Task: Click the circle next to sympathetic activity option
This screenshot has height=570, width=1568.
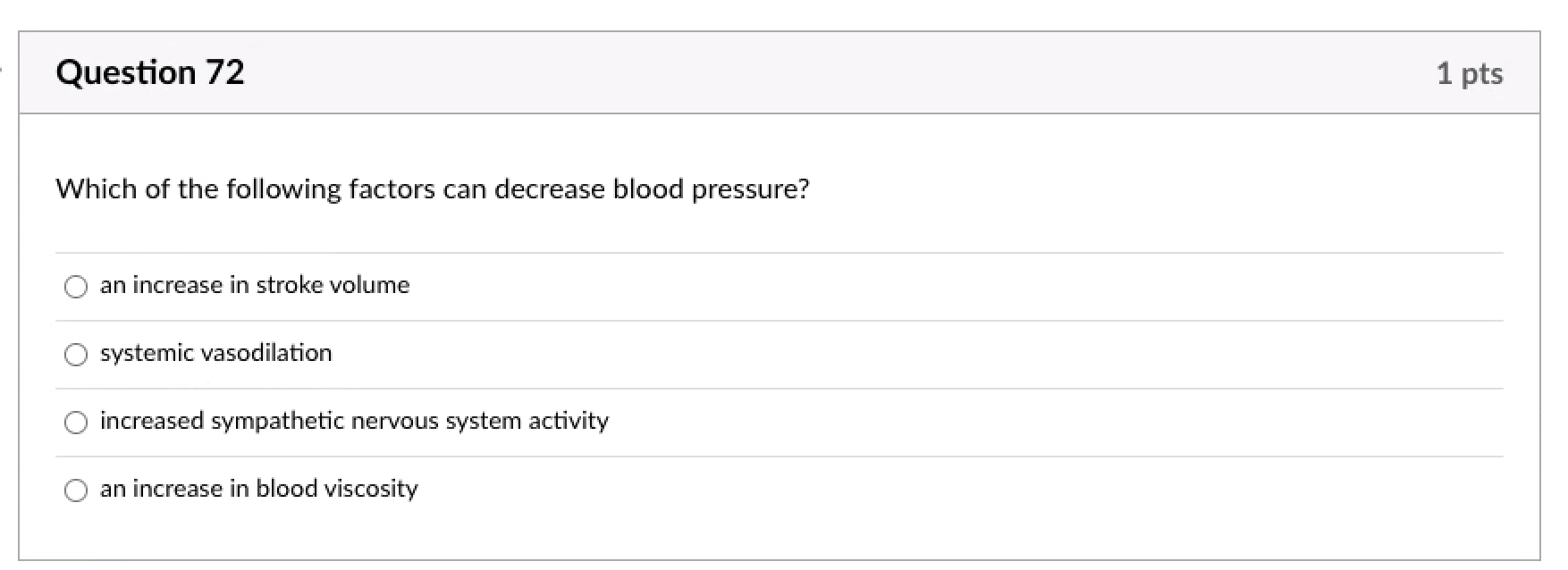Action: 76,422
